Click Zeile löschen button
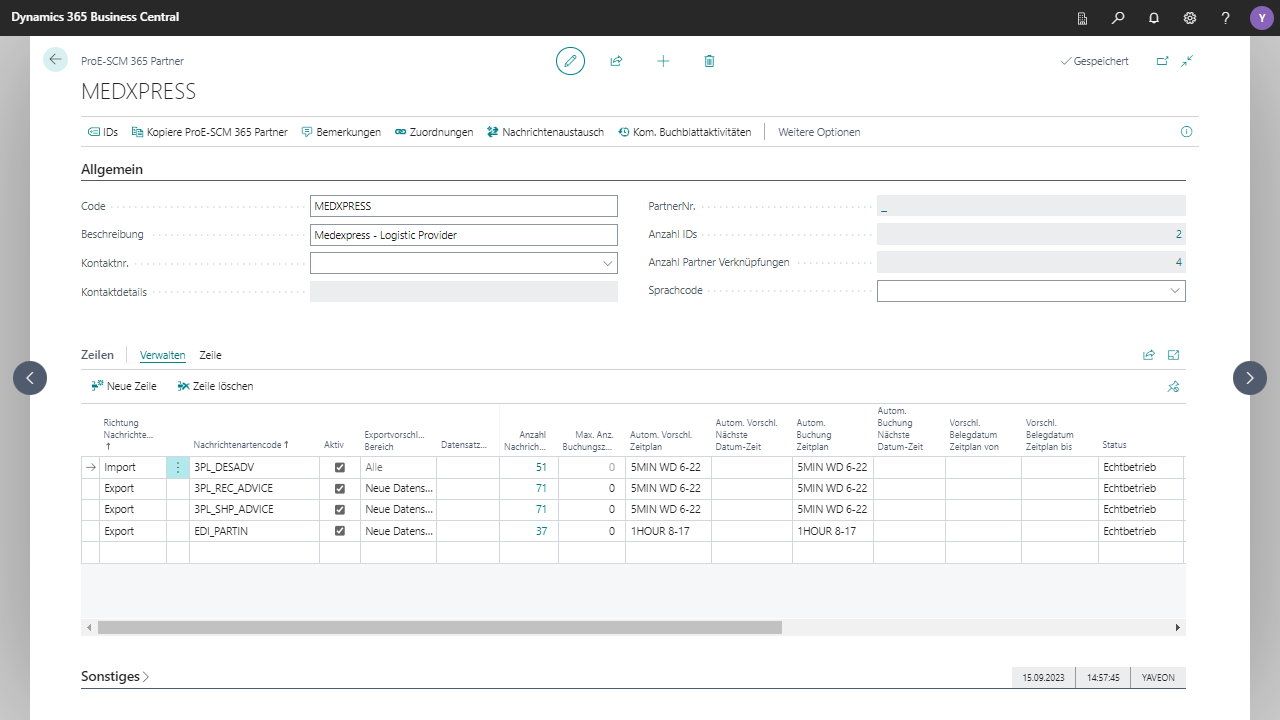This screenshot has height=720, width=1280. [215, 386]
